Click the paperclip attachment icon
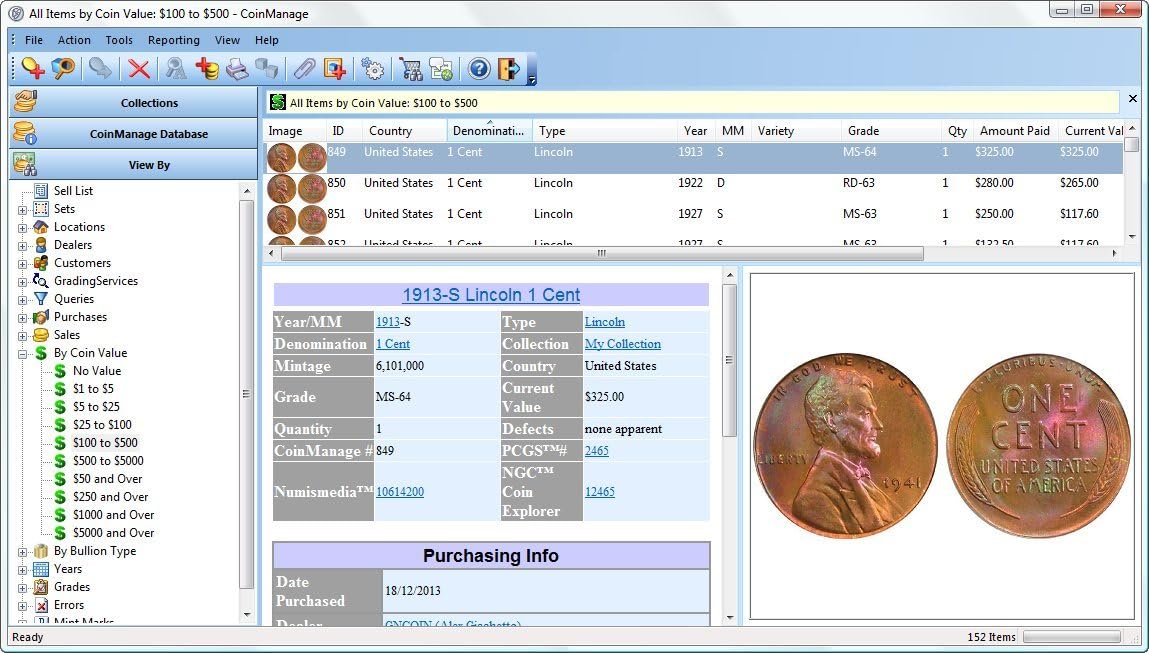This screenshot has height=653, width=1149. pyautogui.click(x=302, y=69)
